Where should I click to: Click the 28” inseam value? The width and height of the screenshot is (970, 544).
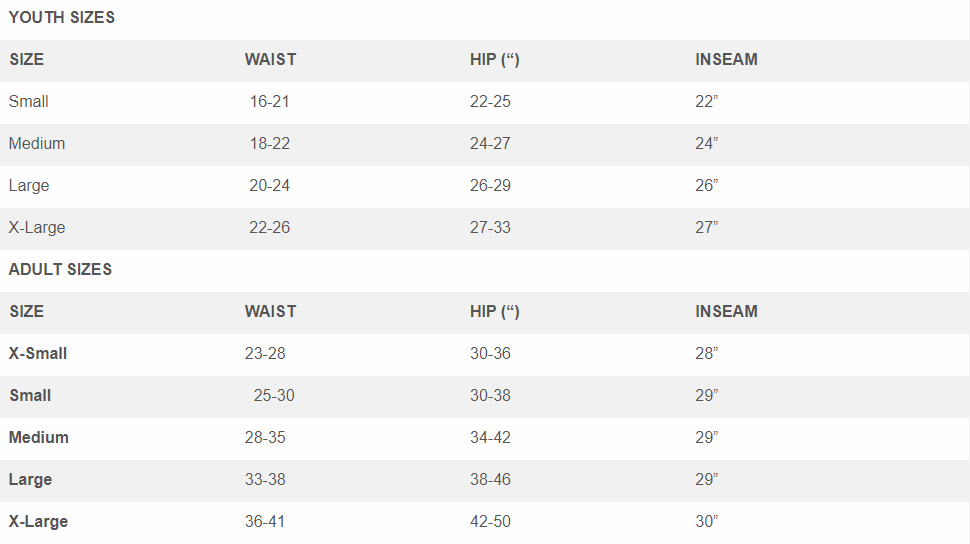tap(707, 353)
